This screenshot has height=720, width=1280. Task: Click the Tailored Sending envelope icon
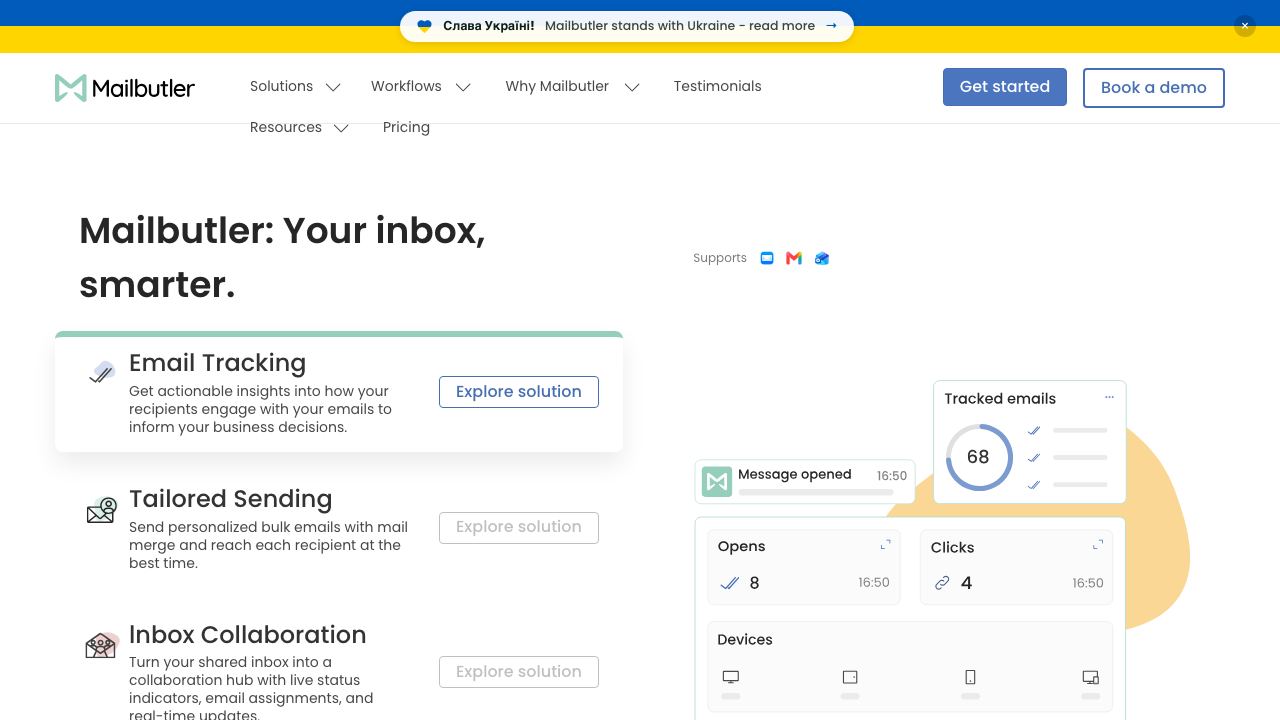[101, 510]
